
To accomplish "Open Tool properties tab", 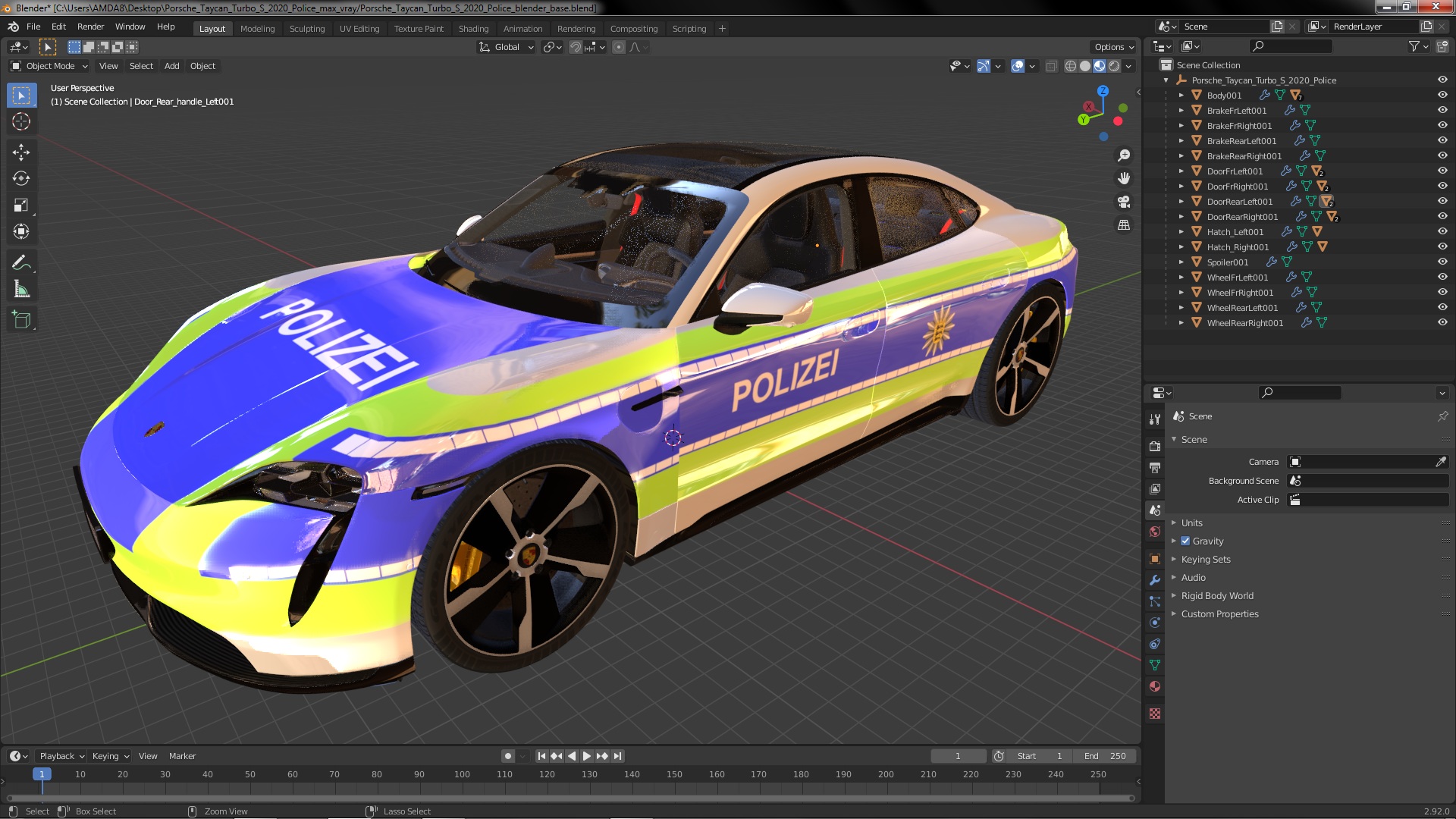I will point(1155,419).
